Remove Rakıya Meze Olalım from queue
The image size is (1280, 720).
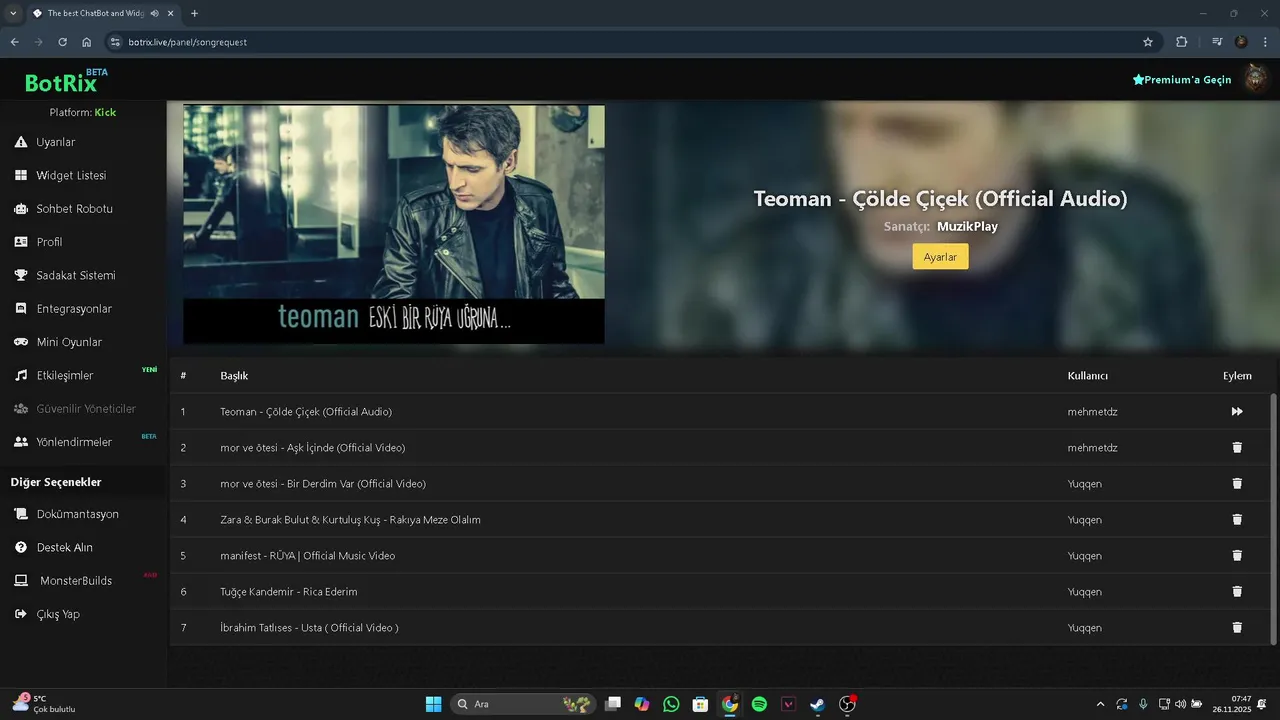point(1237,519)
